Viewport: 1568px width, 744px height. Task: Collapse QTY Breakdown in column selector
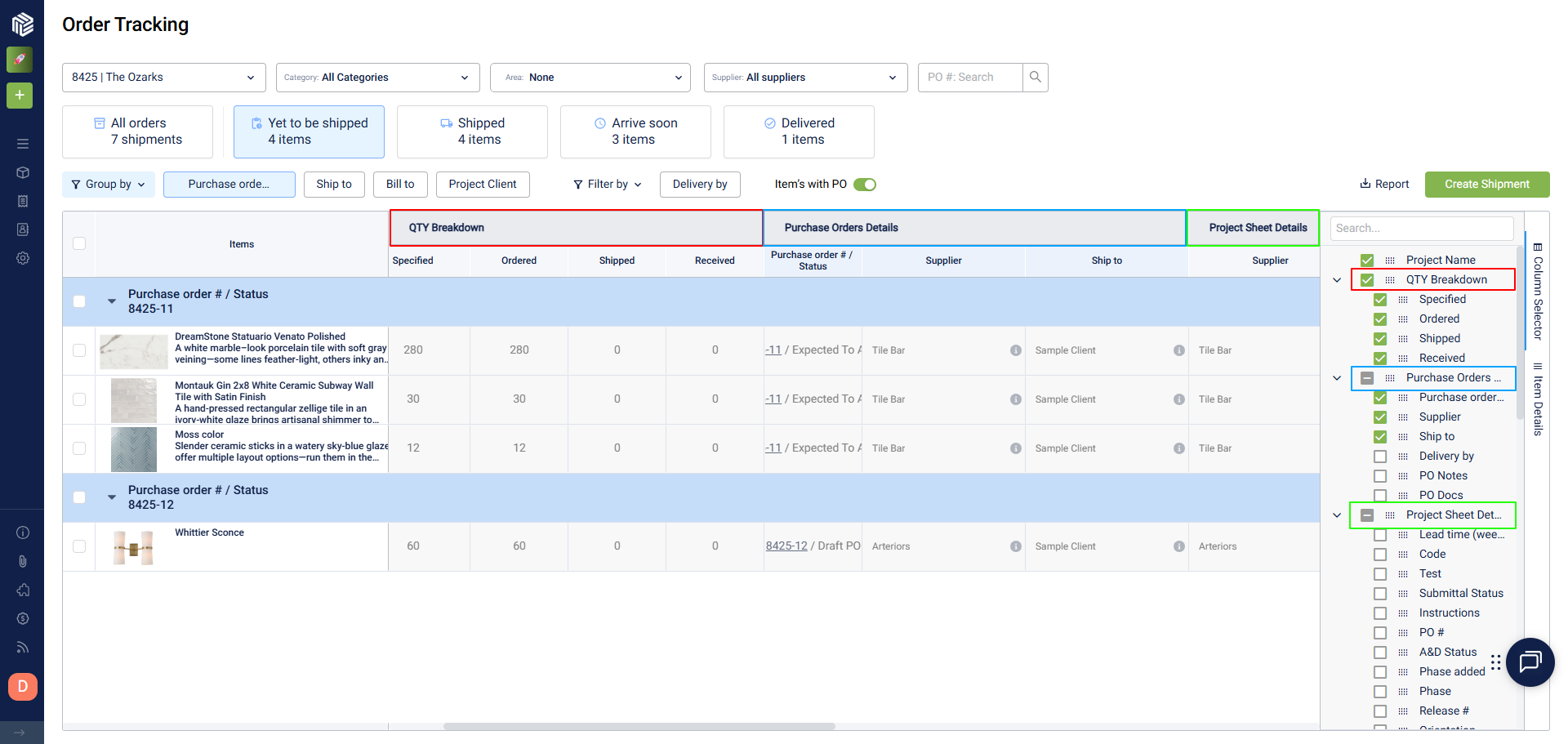[1337, 280]
